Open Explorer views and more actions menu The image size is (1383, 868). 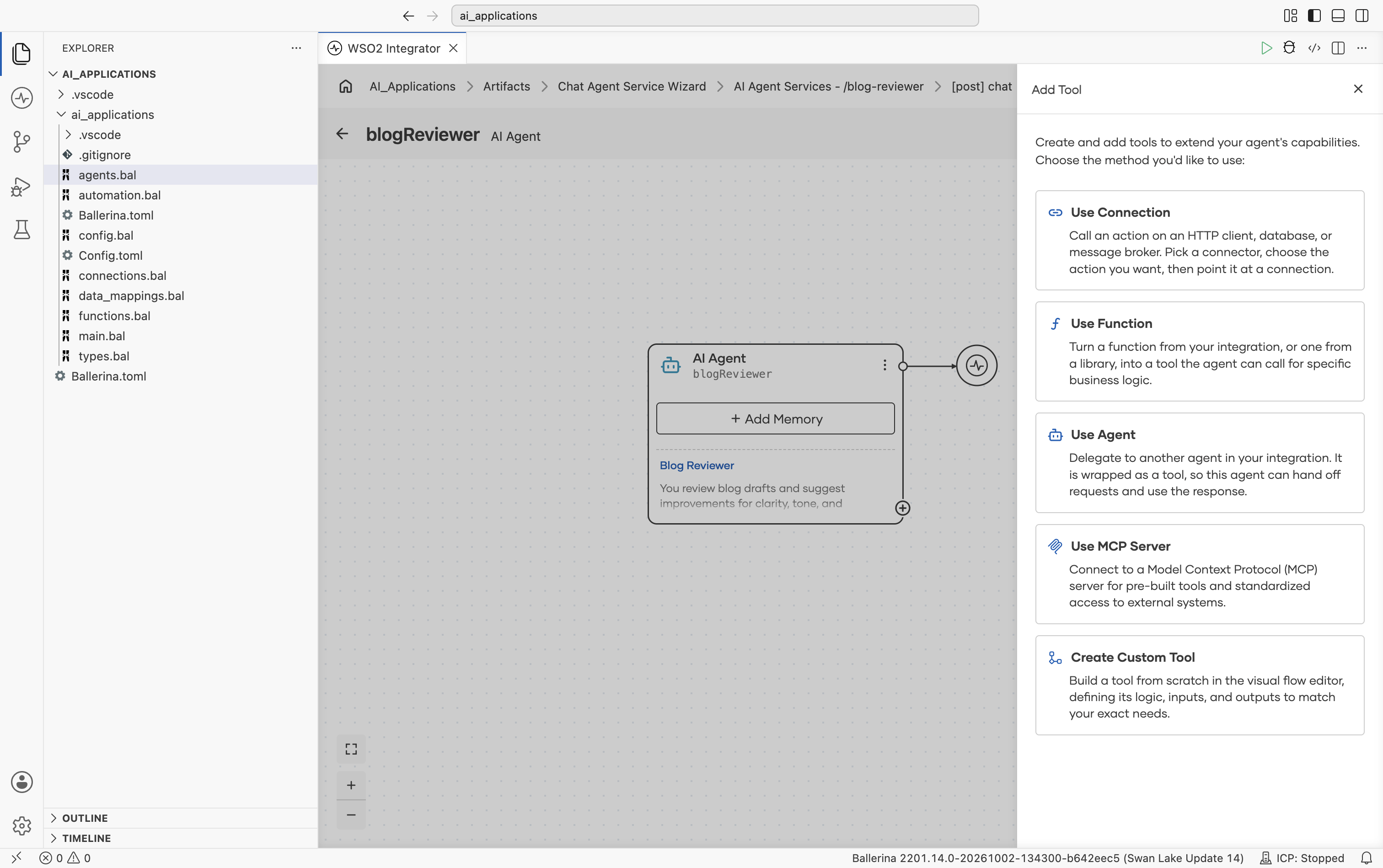[296, 48]
